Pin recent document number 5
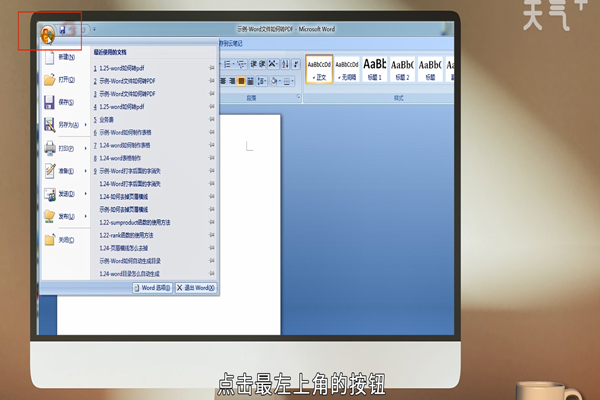Screen dimensions: 600x400 tap(212, 119)
